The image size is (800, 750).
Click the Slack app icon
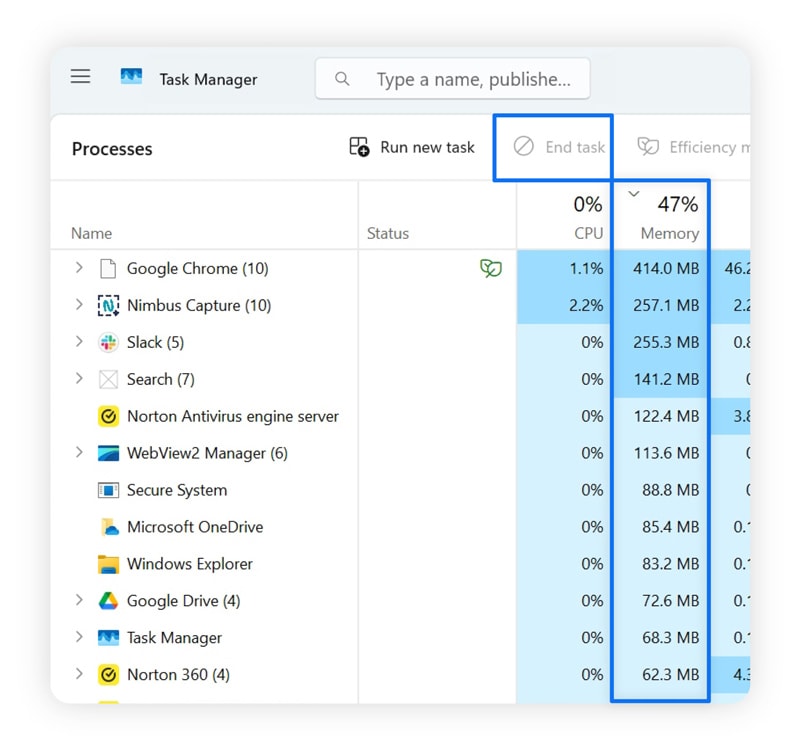tap(107, 342)
